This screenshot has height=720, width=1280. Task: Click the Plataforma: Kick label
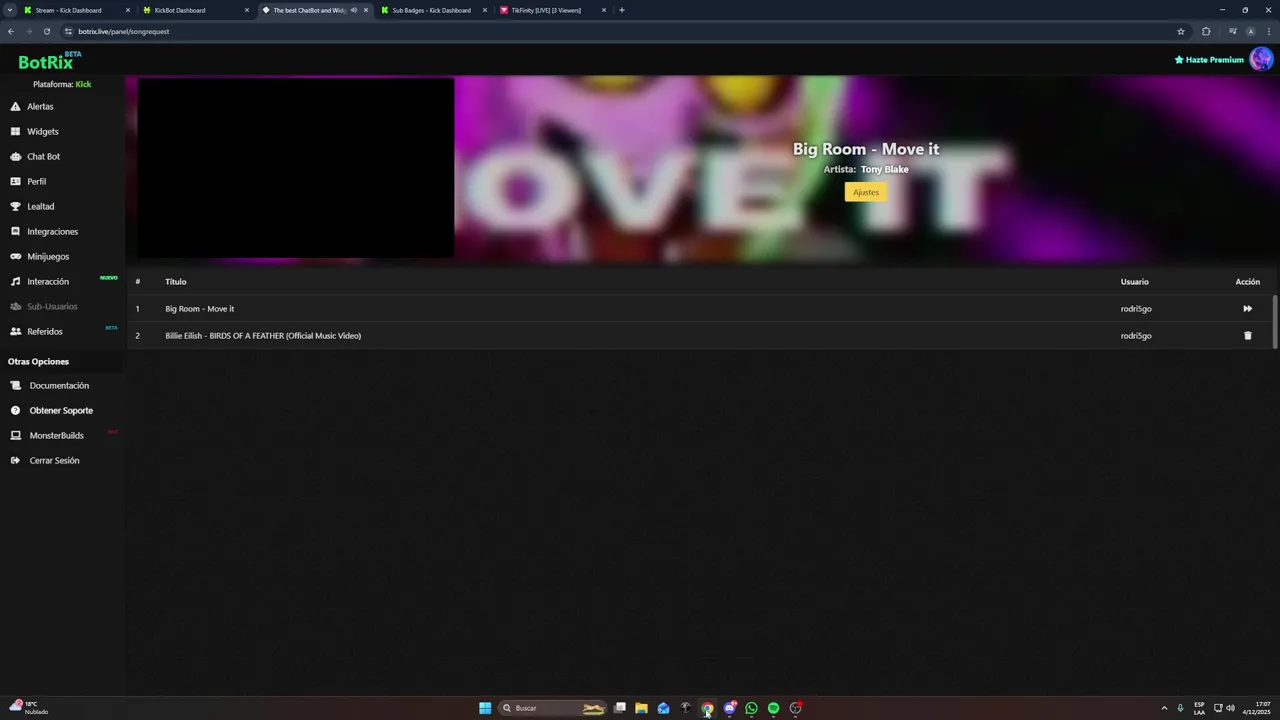62,84
